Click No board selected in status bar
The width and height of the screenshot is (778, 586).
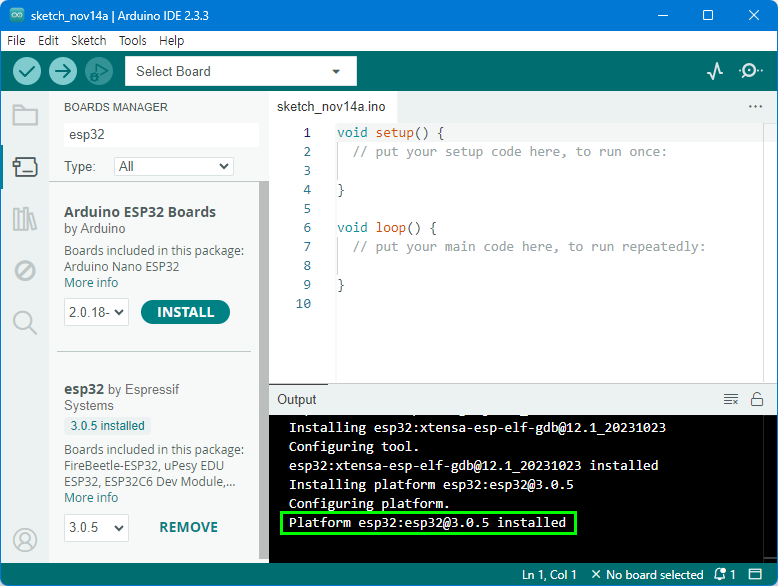click(x=648, y=575)
